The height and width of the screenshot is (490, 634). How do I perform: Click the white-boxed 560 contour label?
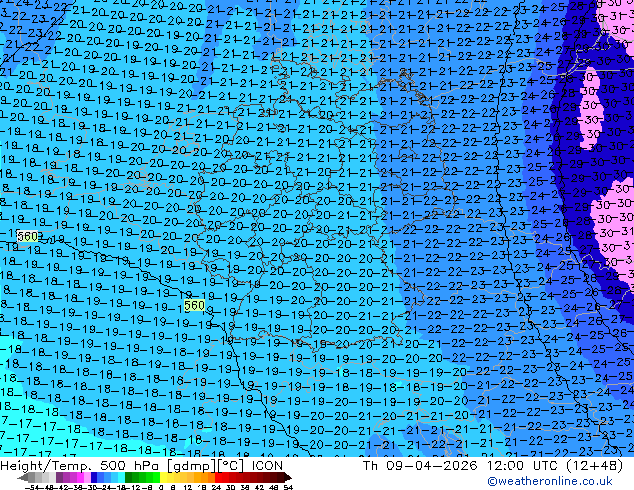click(x=28, y=236)
